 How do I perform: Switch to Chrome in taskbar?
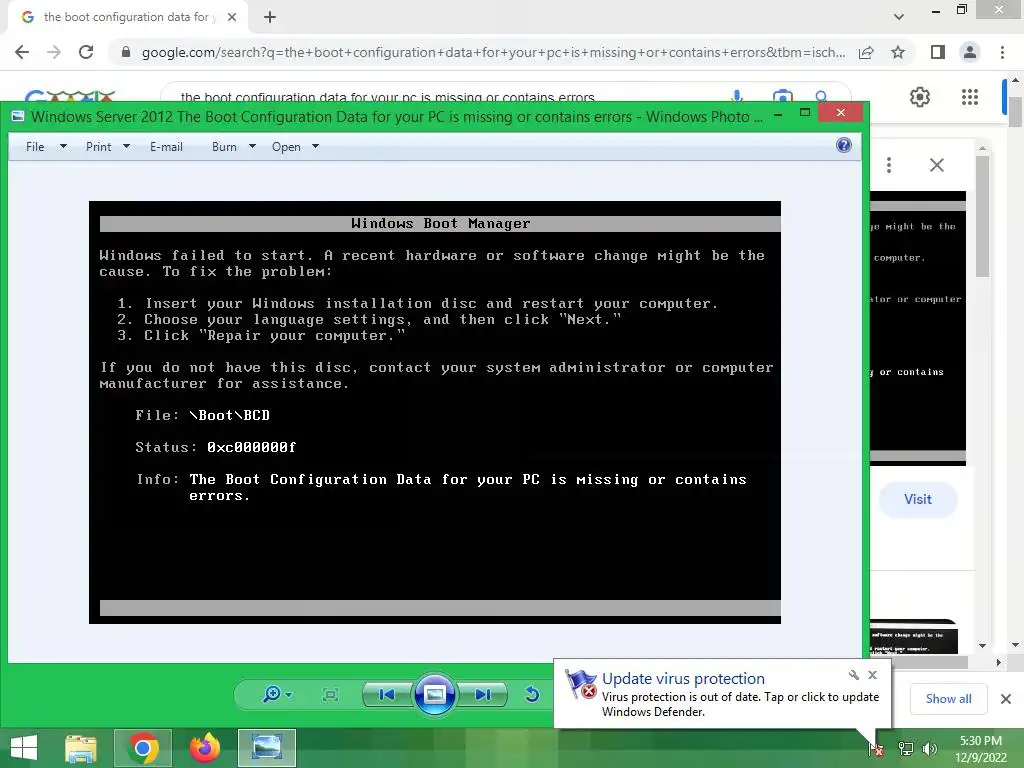click(x=142, y=748)
